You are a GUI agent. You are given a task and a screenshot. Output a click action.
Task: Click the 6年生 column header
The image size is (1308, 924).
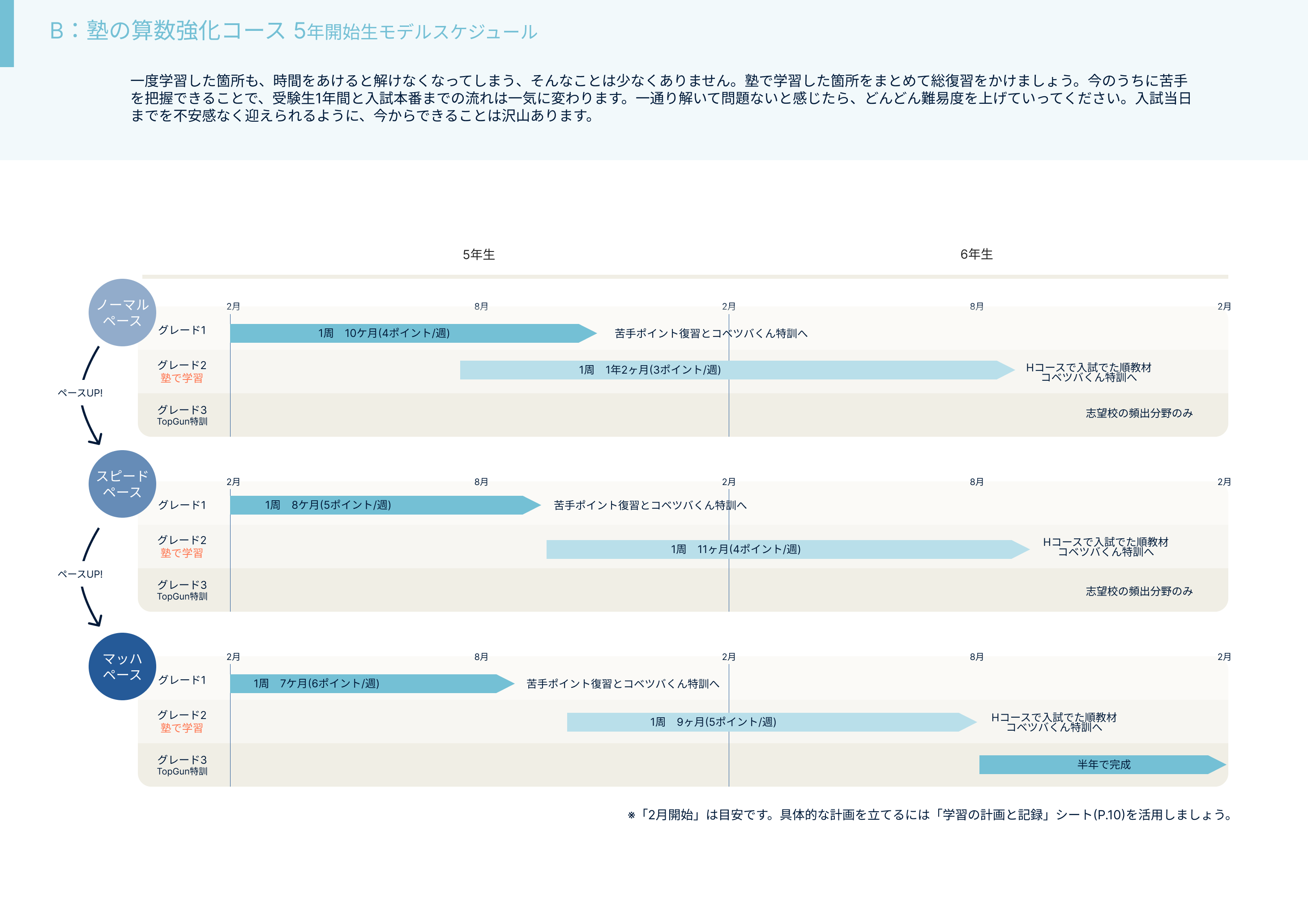[976, 255]
